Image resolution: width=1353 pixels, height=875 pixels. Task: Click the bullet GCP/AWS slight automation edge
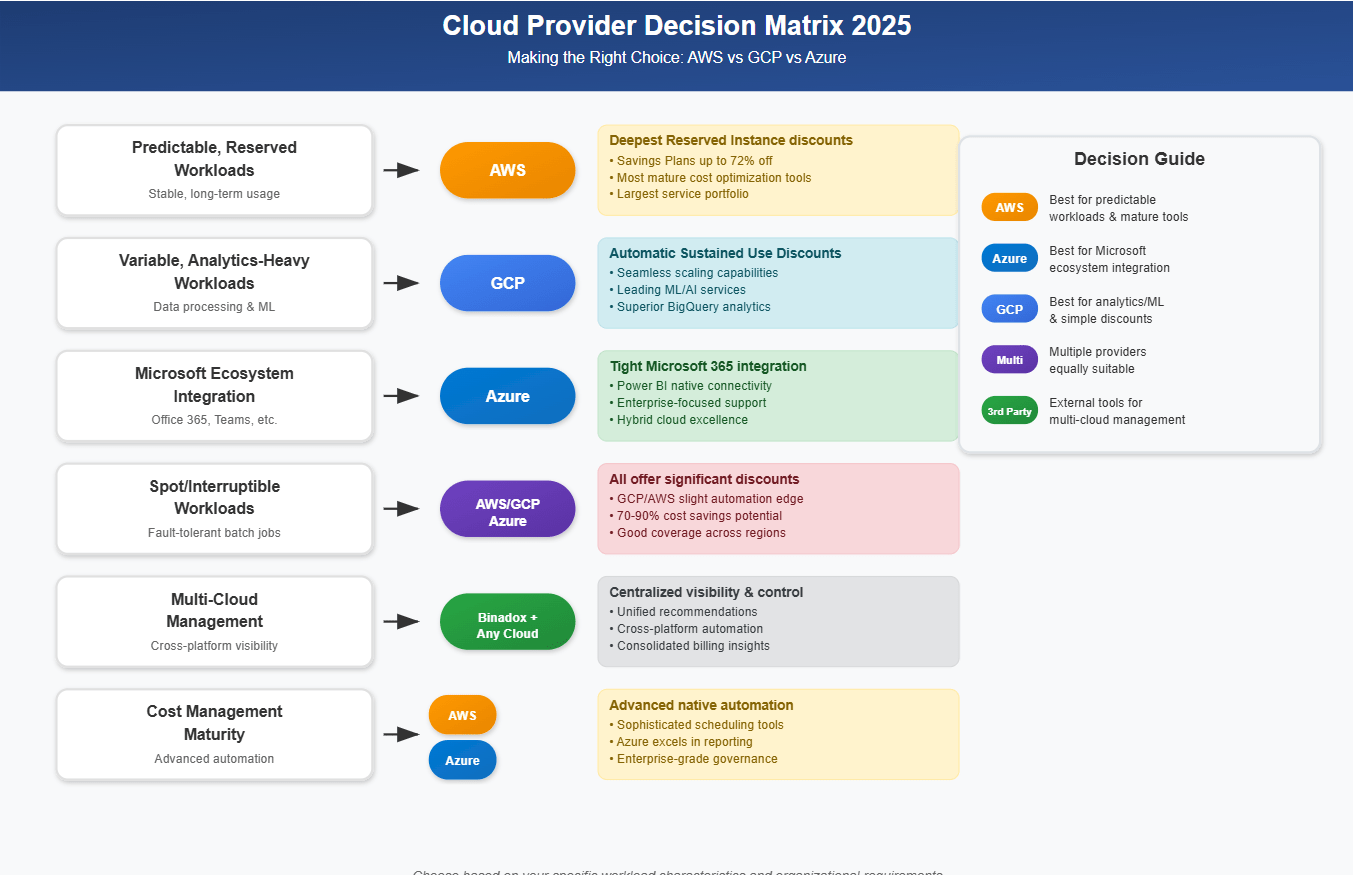[x=706, y=499]
